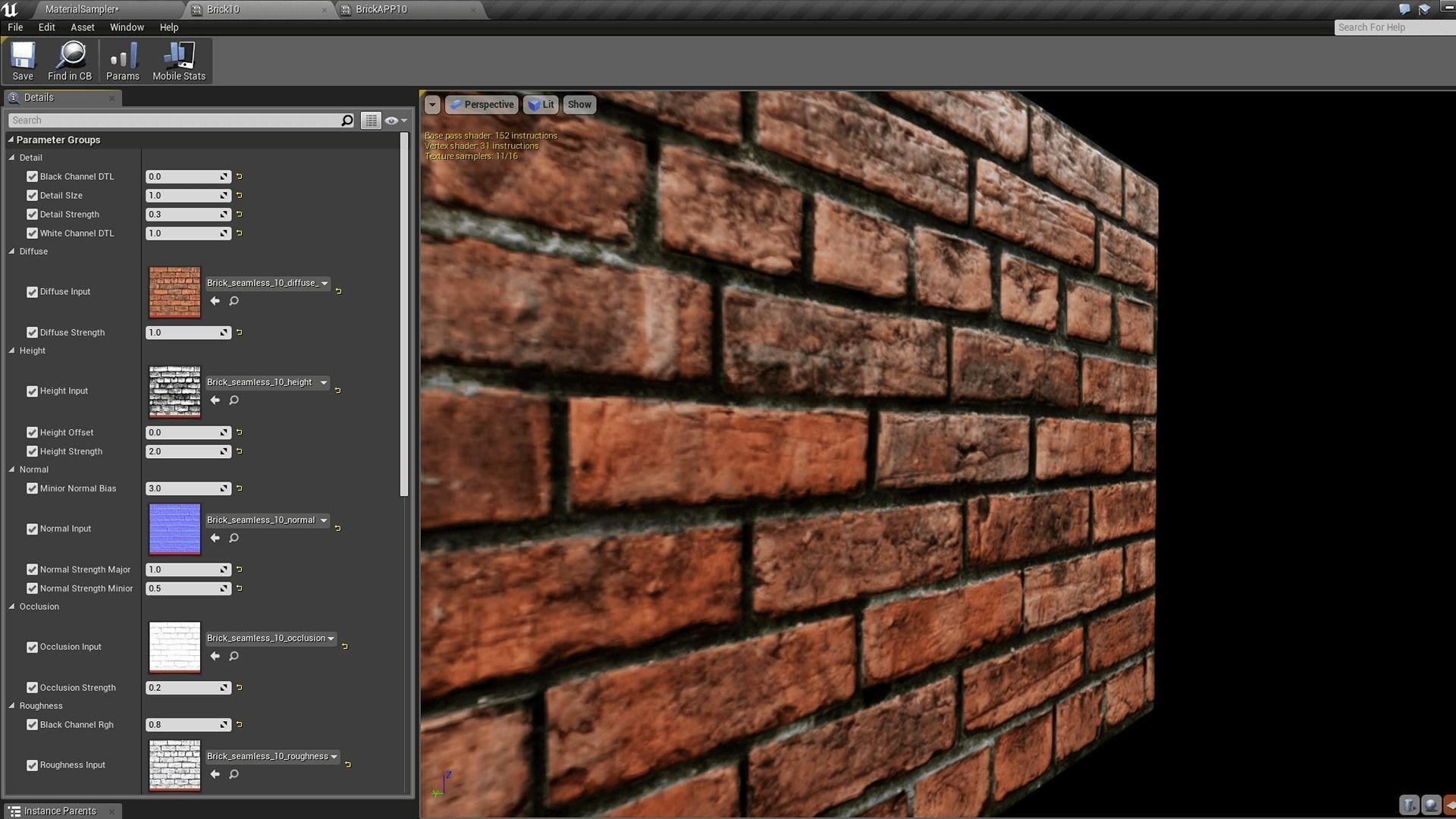Toggle Black Channel Rgh checkbox
1456x819 pixels.
point(32,725)
